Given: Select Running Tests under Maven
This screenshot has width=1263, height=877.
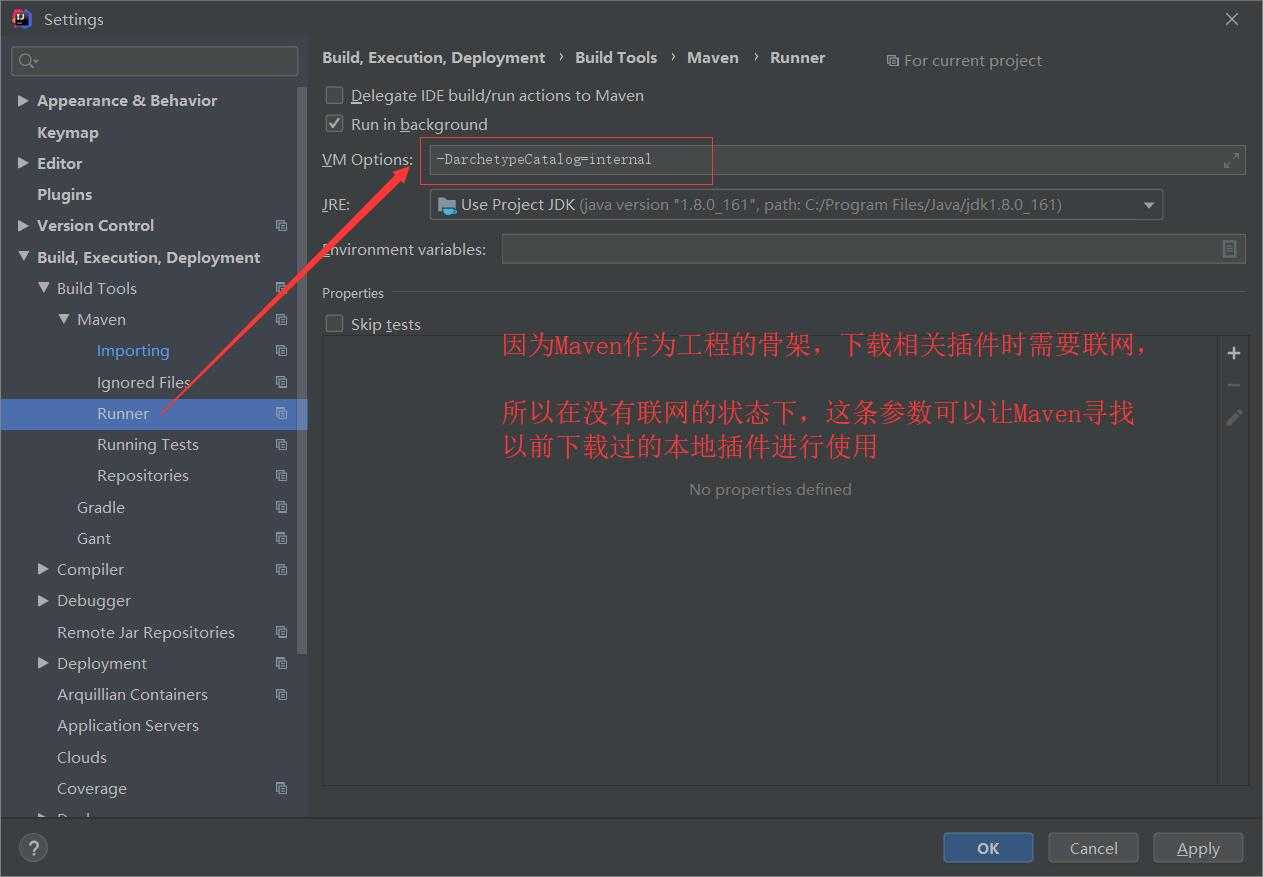Looking at the screenshot, I should pos(148,444).
